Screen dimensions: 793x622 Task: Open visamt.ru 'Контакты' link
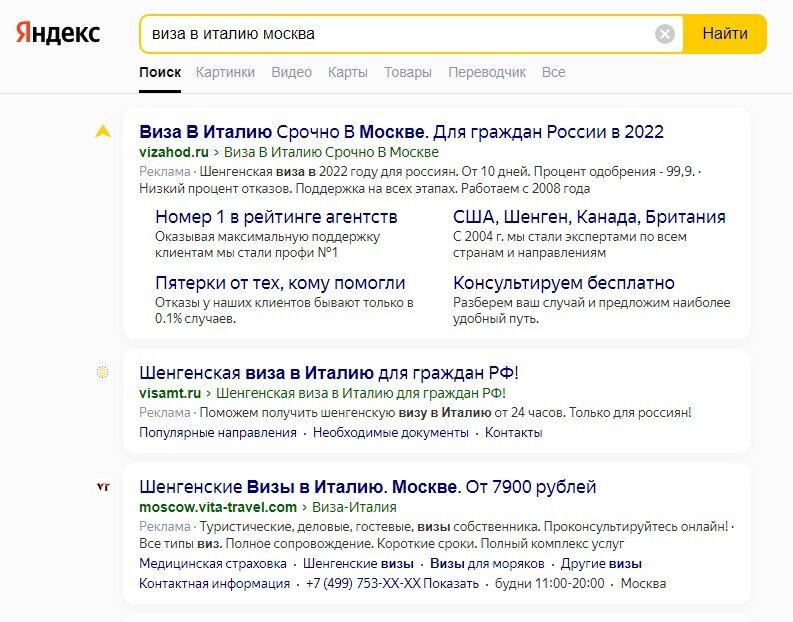[513, 432]
